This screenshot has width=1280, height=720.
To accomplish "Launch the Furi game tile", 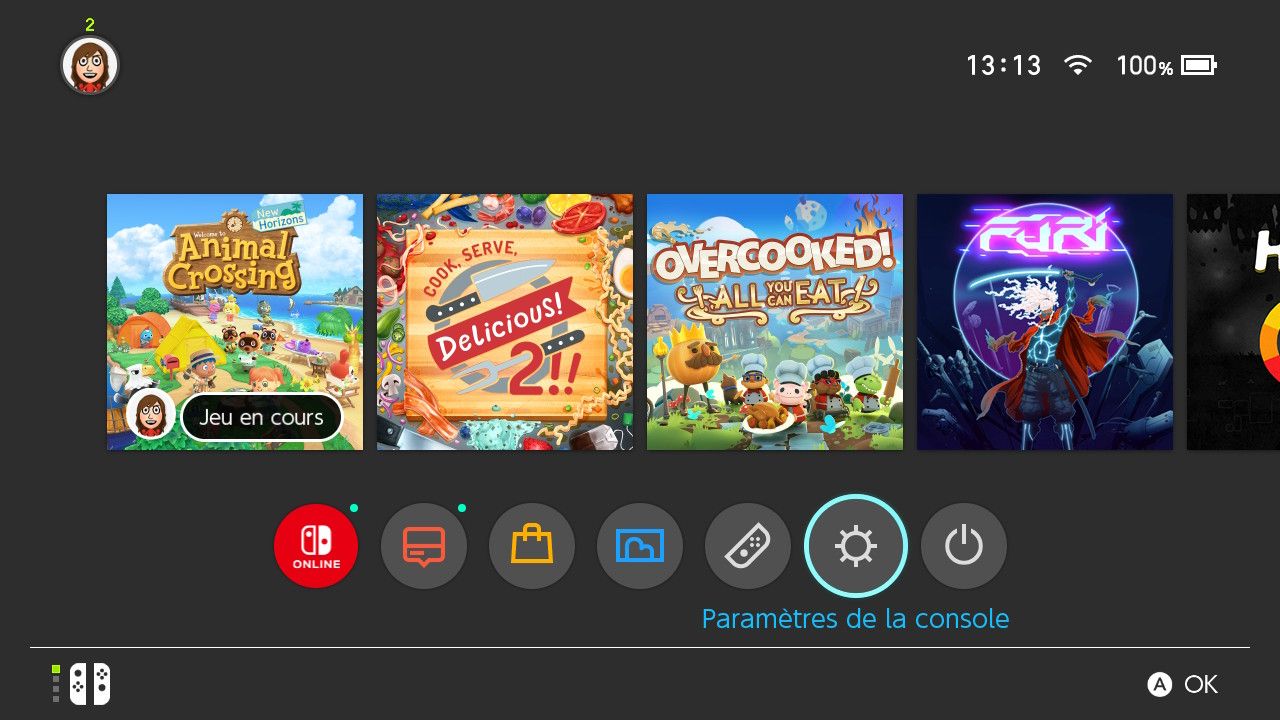I will point(1045,322).
